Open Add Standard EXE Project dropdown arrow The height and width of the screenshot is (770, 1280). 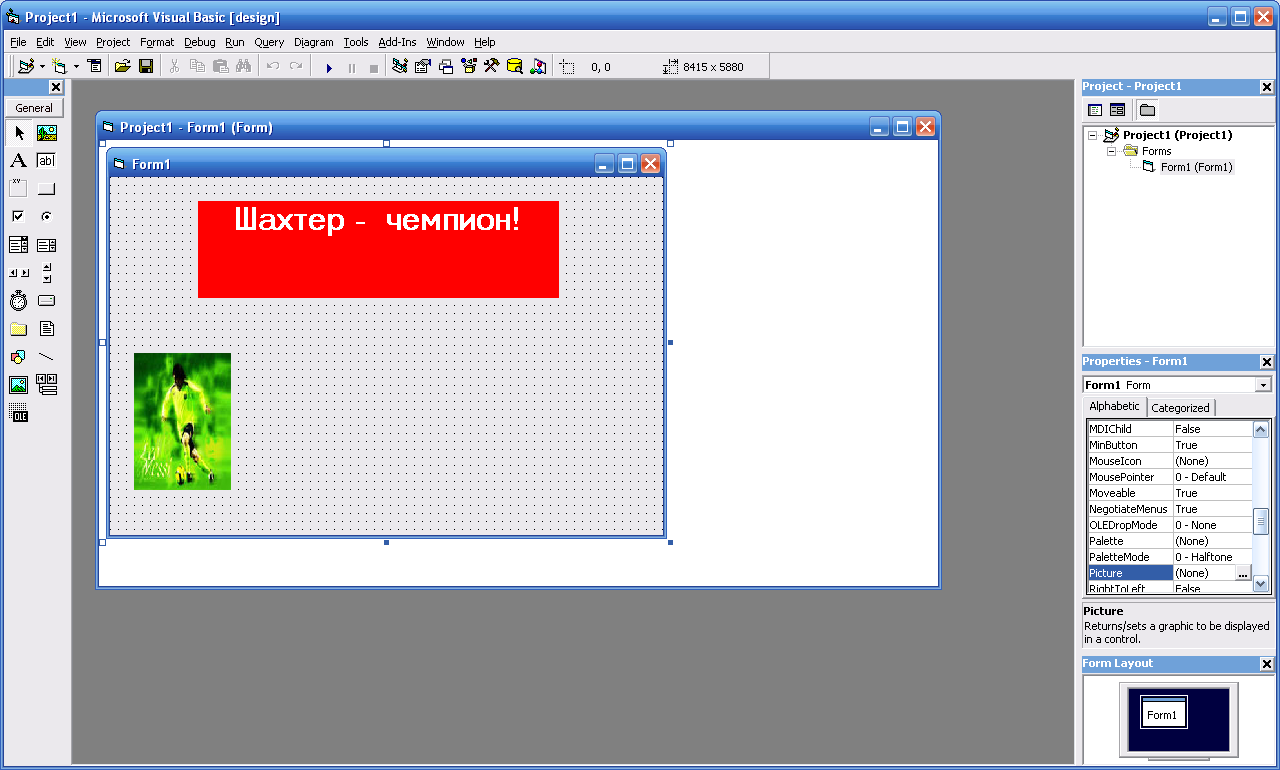tap(42, 67)
